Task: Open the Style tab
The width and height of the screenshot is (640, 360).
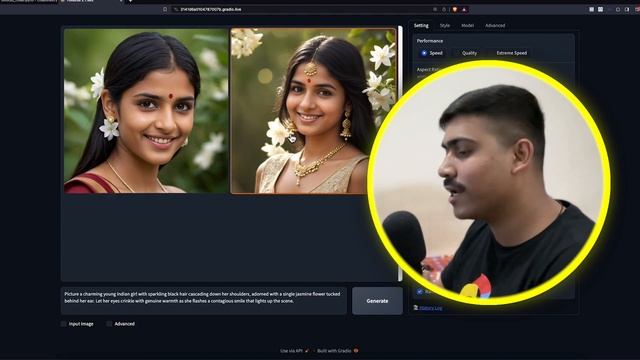Action: 444,25
